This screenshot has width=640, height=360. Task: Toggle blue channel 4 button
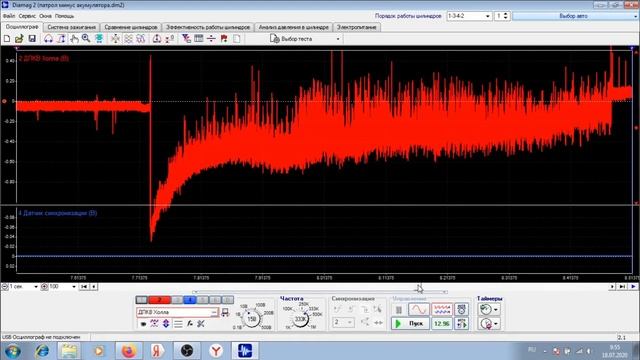click(x=189, y=300)
